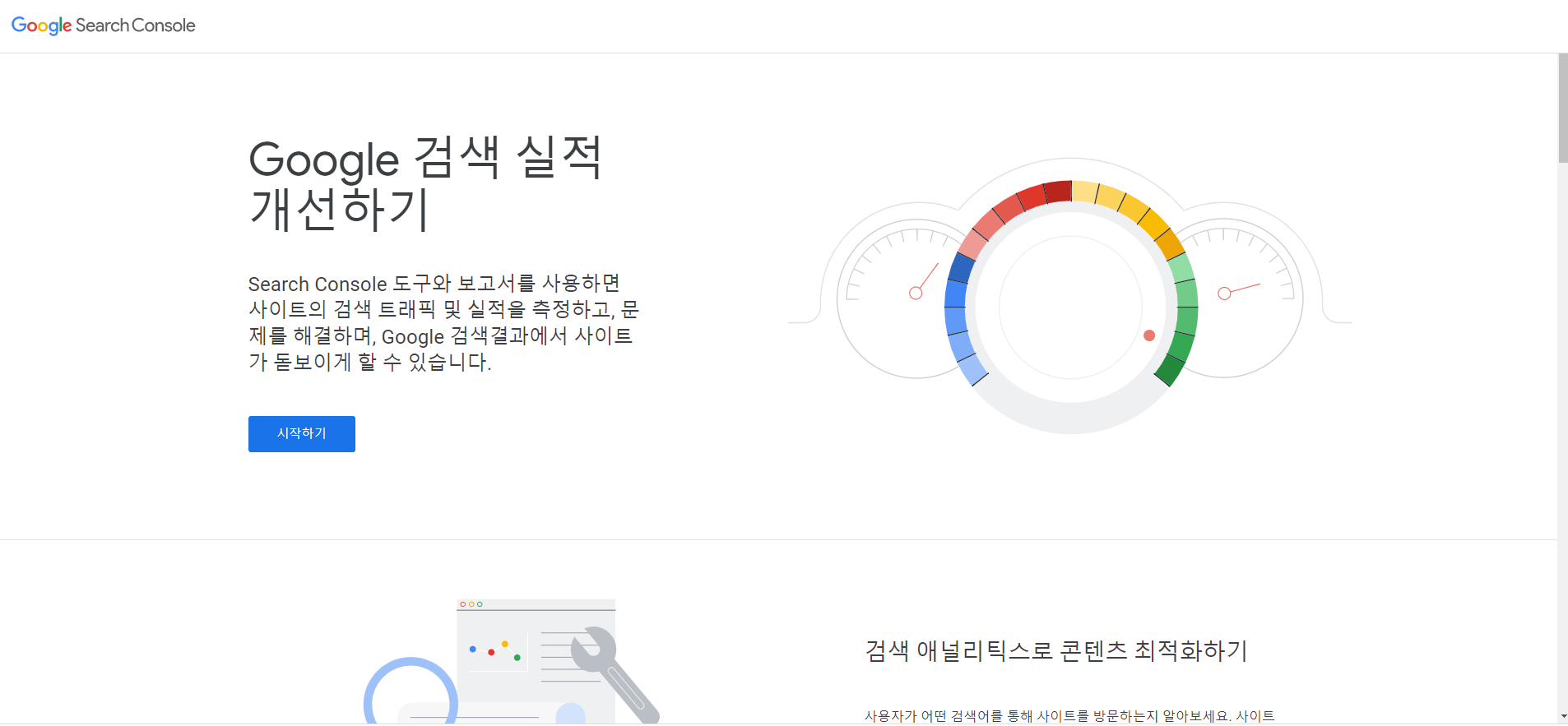Click the blue 시작하기 button
This screenshot has width=1568, height=726.
[x=302, y=434]
